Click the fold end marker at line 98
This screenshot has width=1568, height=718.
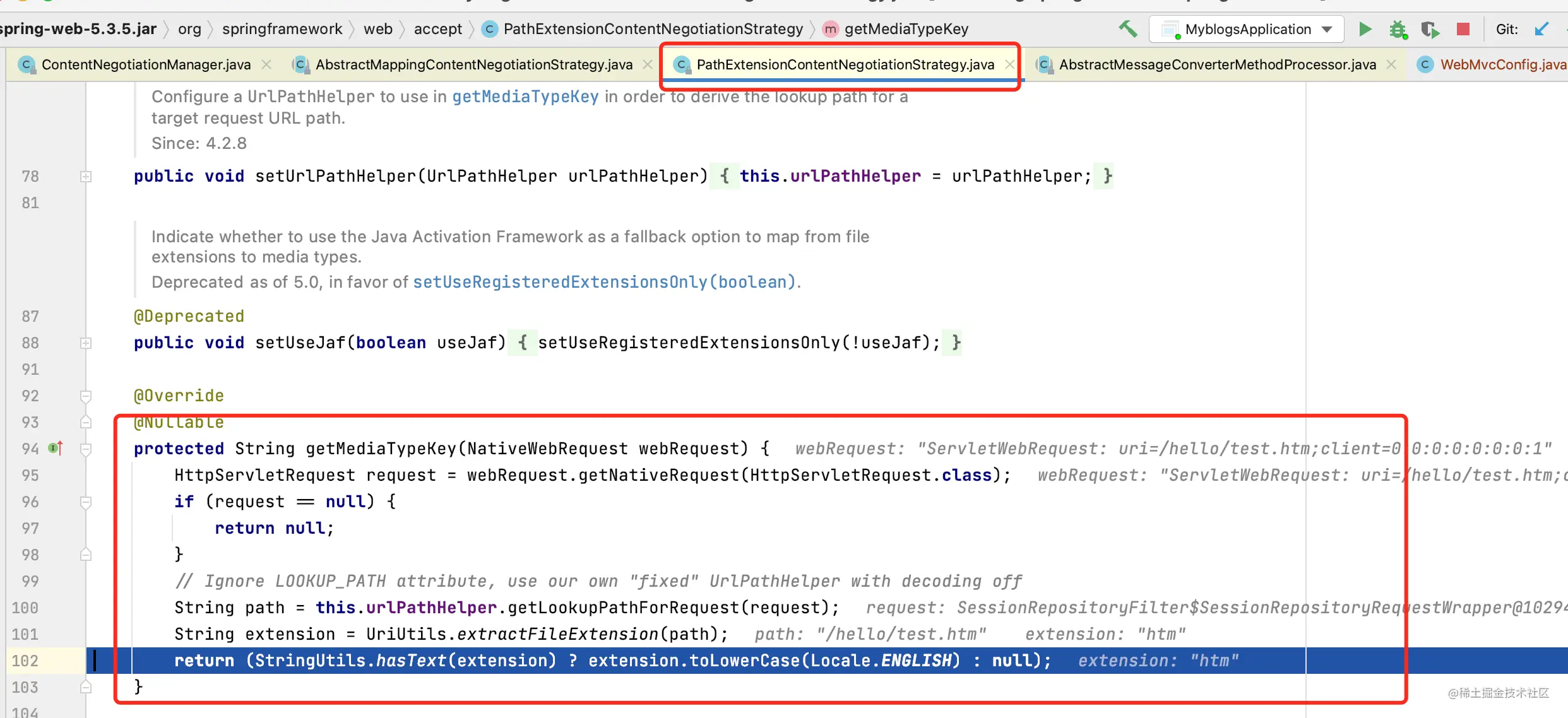coord(86,555)
